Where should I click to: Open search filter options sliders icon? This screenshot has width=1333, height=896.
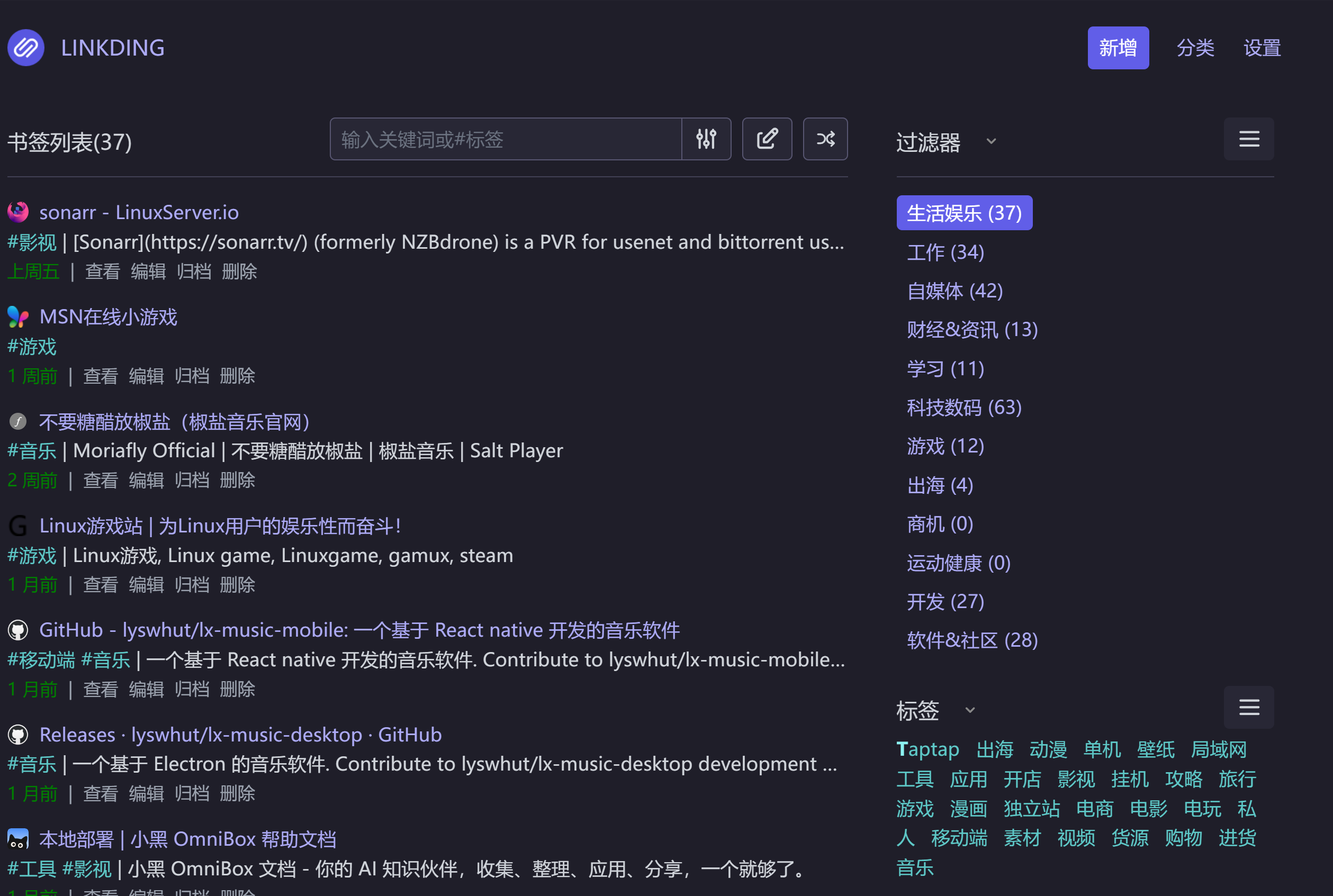coord(706,139)
